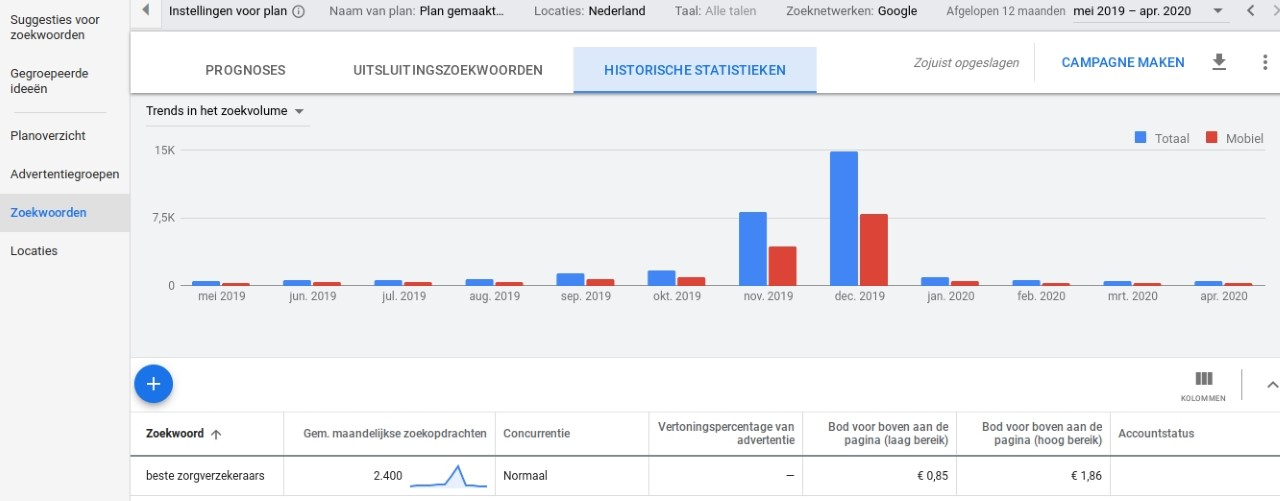Select Zoekwoorden in sidebar
Image resolution: width=1280 pixels, height=501 pixels.
pyautogui.click(x=65, y=213)
